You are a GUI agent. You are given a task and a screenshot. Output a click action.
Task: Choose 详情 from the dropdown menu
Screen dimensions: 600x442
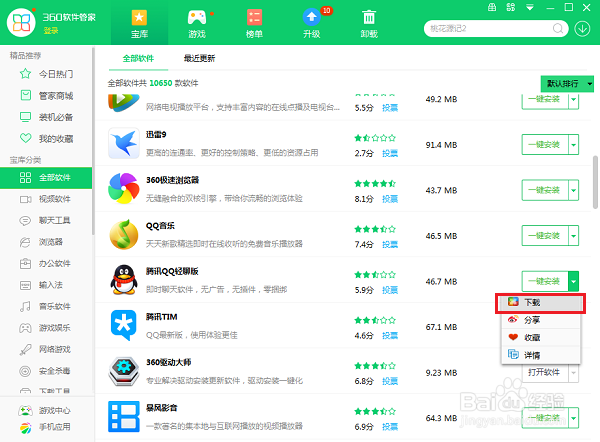tap(541, 355)
